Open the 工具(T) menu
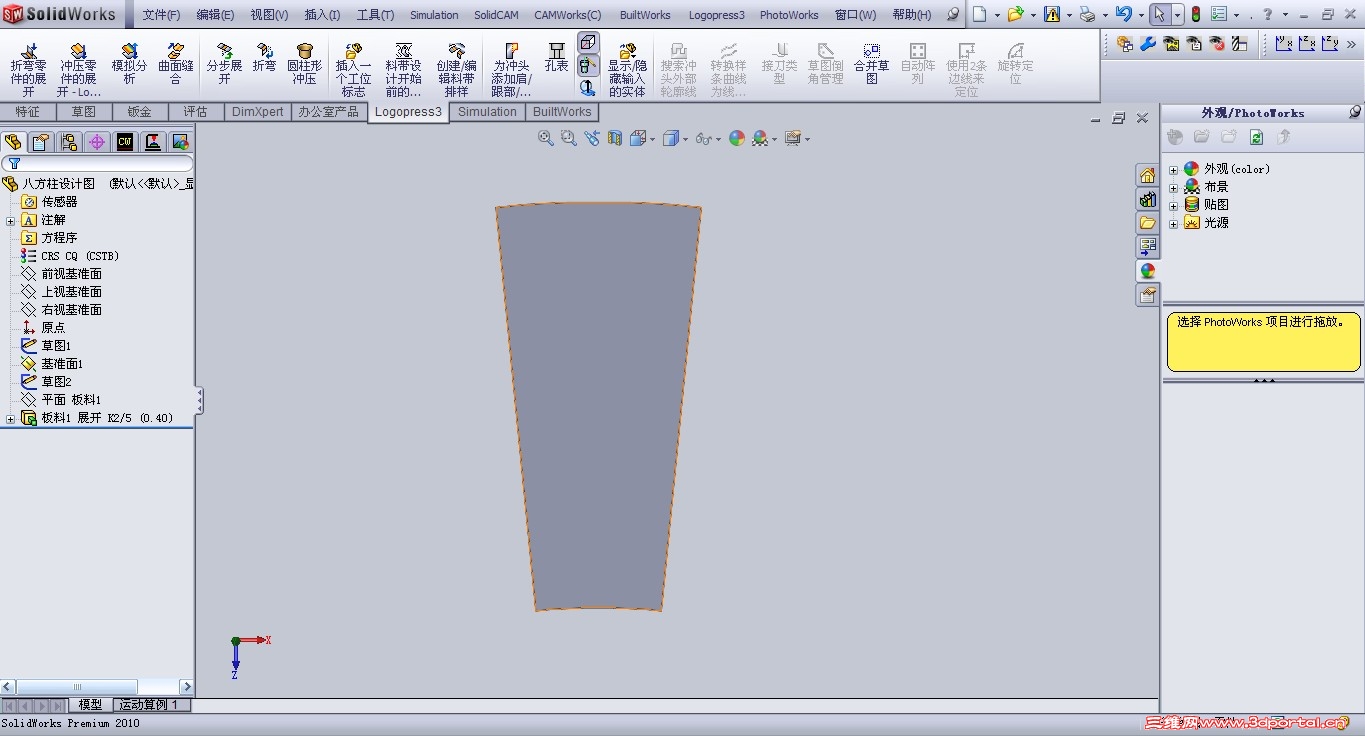 coord(375,15)
